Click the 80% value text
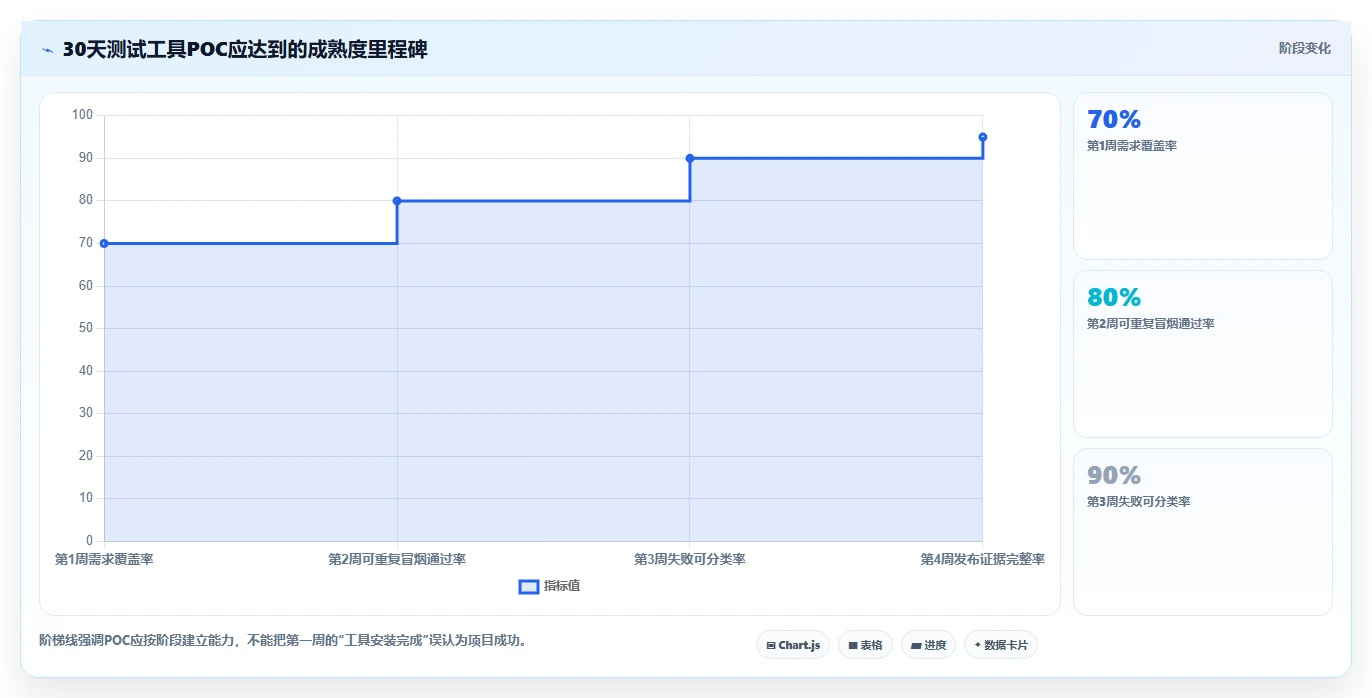This screenshot has height=698, width=1372. coord(1113,297)
